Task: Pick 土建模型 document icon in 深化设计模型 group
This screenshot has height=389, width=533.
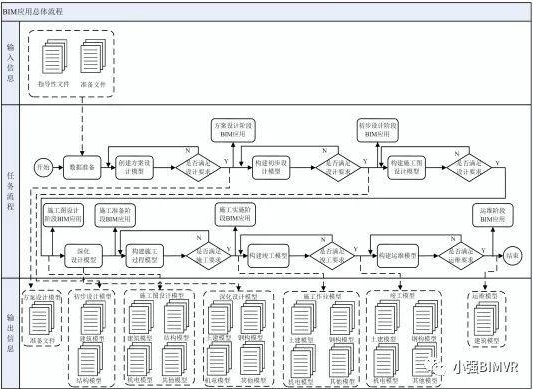Action: click(x=220, y=318)
